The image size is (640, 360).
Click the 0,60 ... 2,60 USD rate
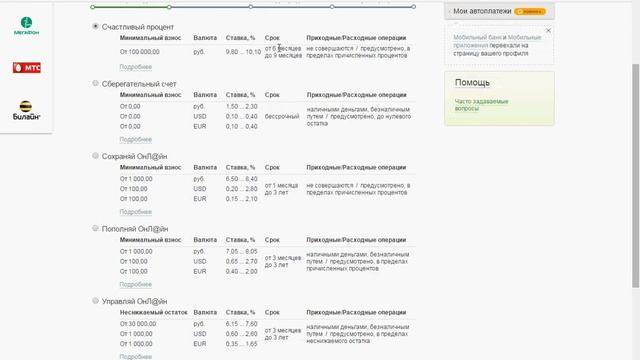pyautogui.click(x=242, y=334)
